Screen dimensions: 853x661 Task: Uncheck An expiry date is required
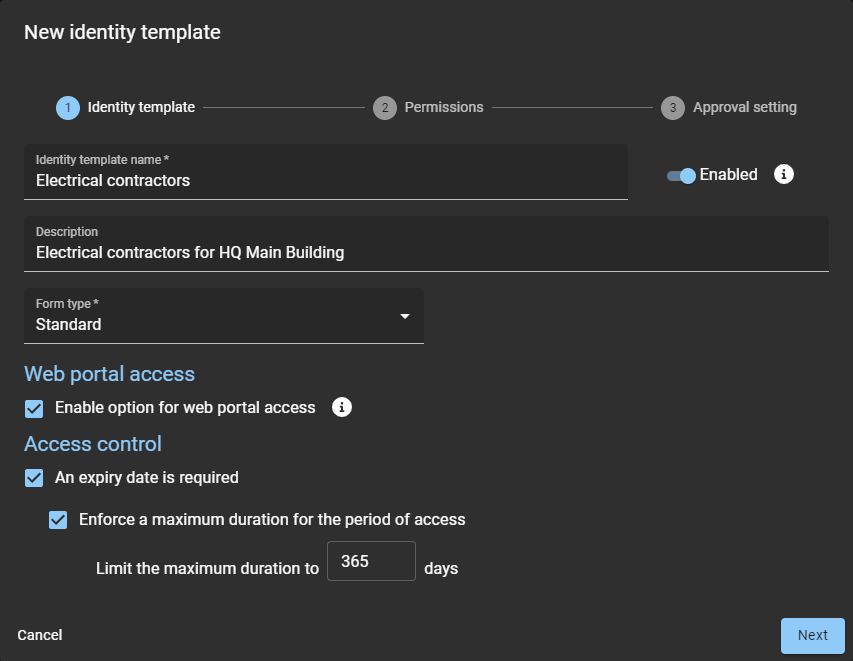coord(34,478)
